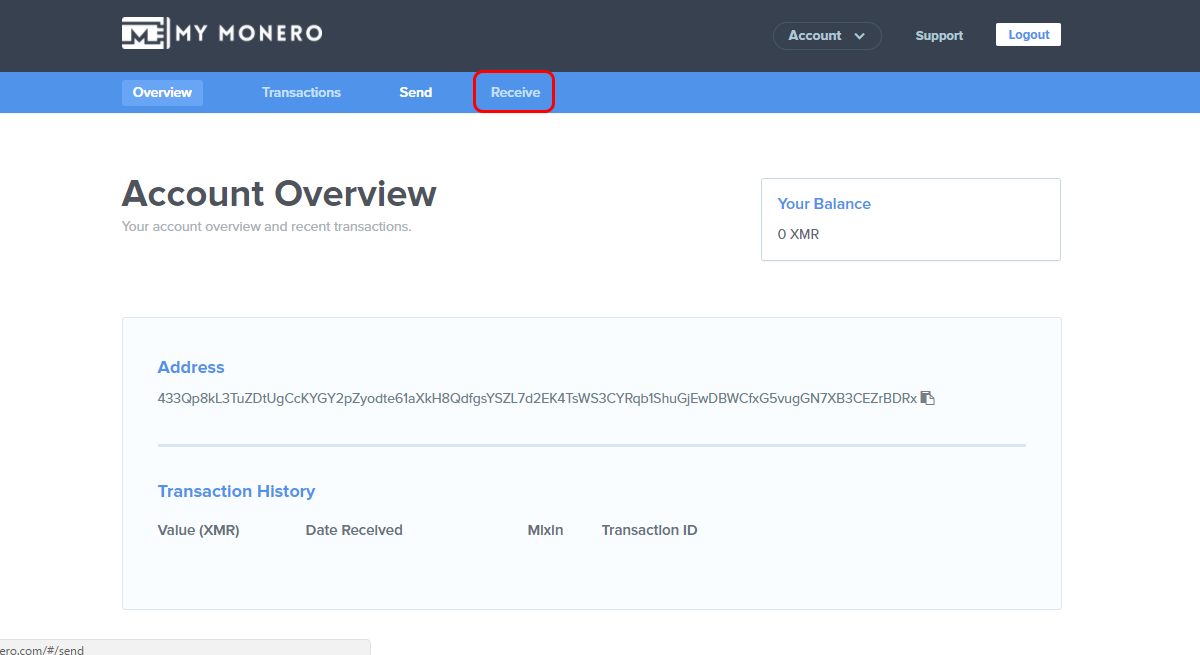Image resolution: width=1200 pixels, height=655 pixels.
Task: Click the Your Balance heading
Action: pos(824,204)
